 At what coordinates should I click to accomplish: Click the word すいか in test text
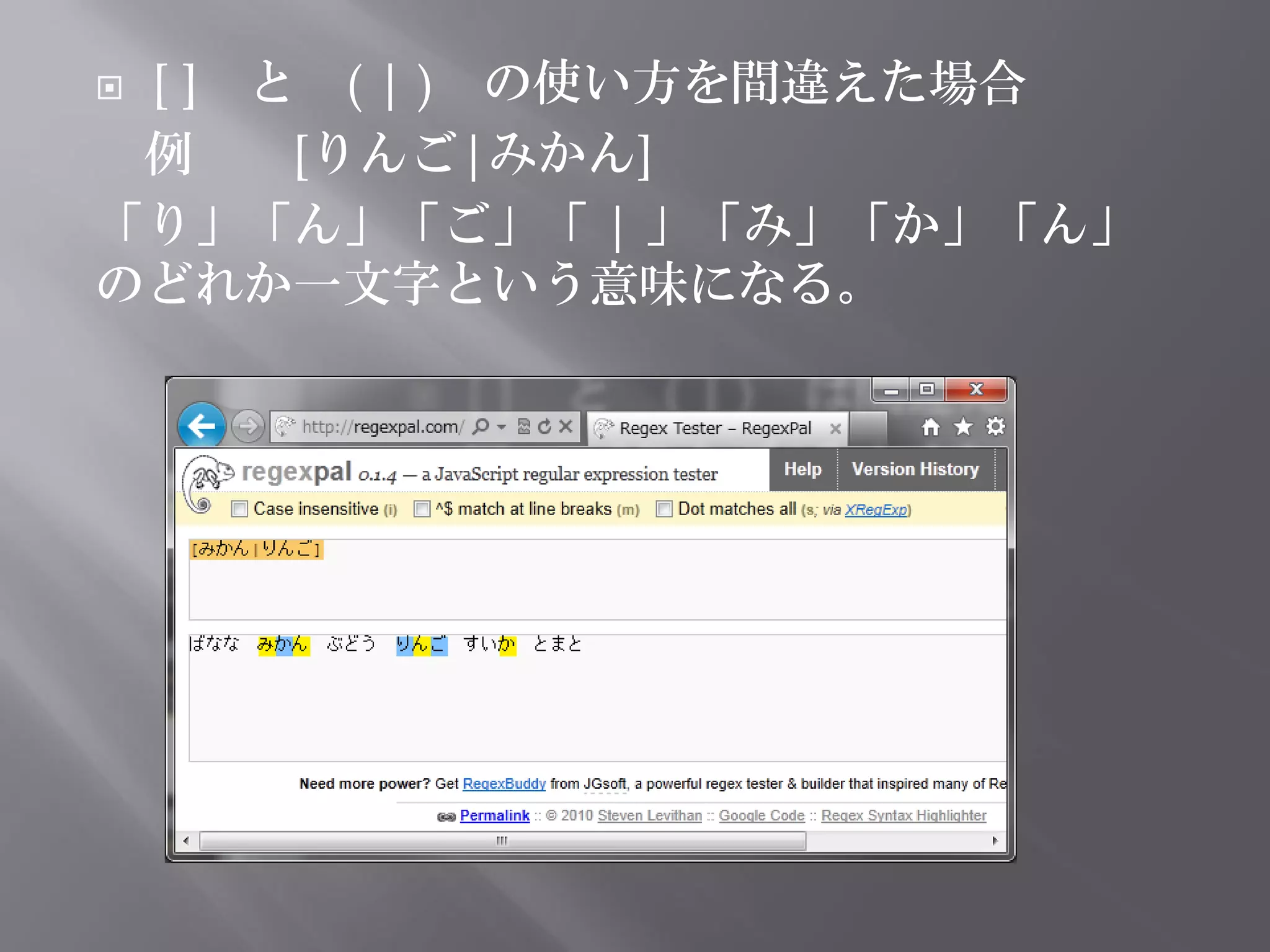pos(490,645)
